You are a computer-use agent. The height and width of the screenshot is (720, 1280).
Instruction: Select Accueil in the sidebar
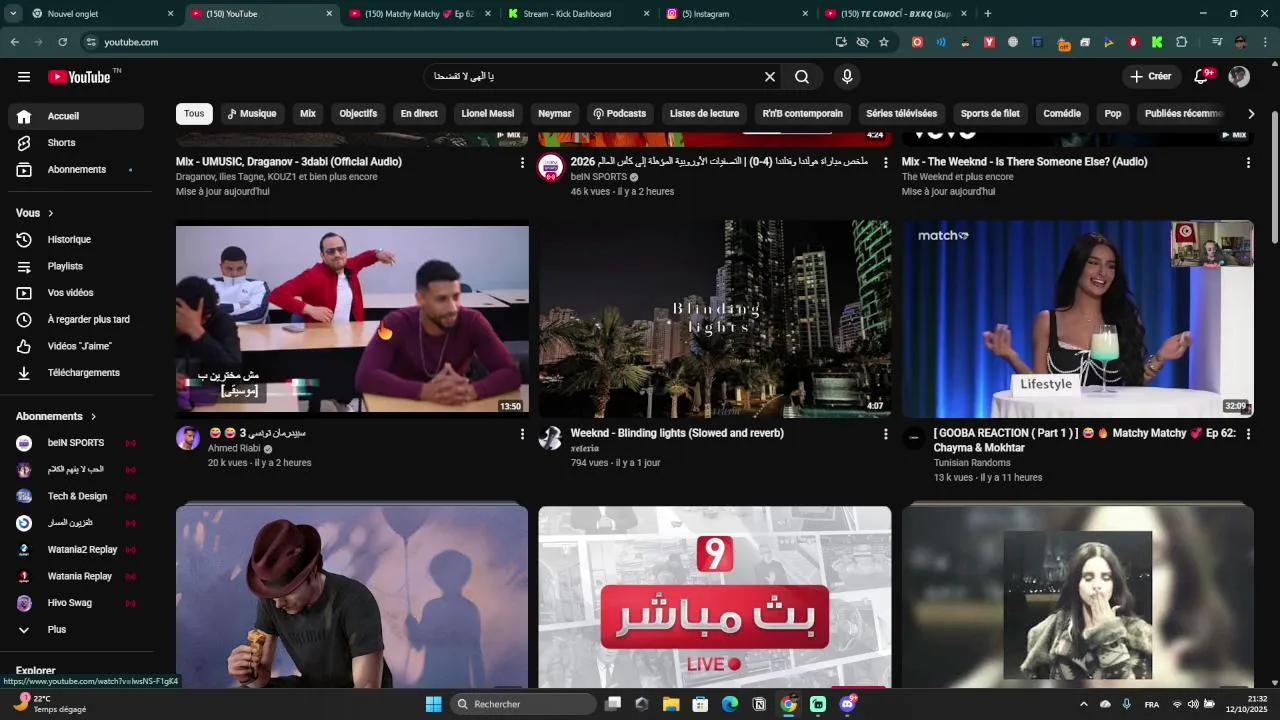(76, 116)
